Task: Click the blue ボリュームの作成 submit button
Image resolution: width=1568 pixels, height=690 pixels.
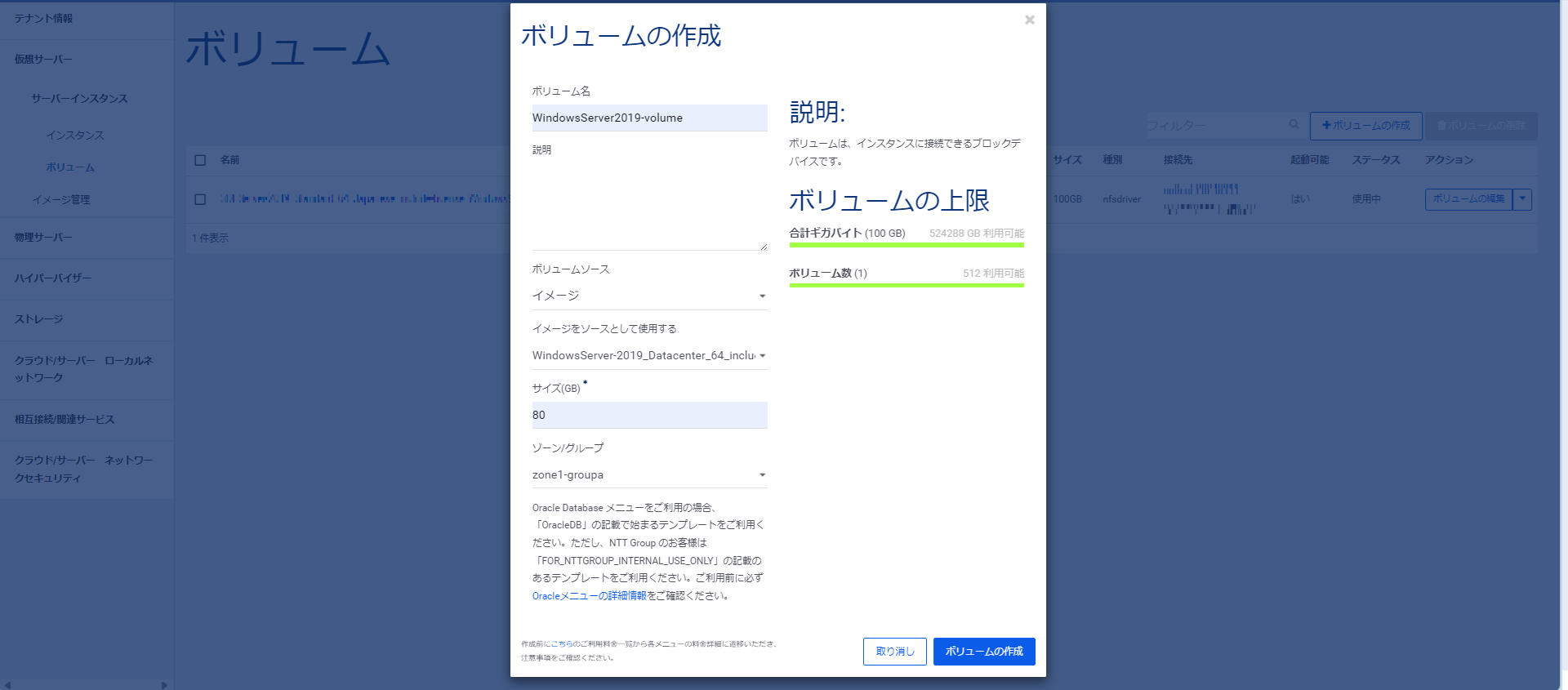Action: click(x=984, y=652)
